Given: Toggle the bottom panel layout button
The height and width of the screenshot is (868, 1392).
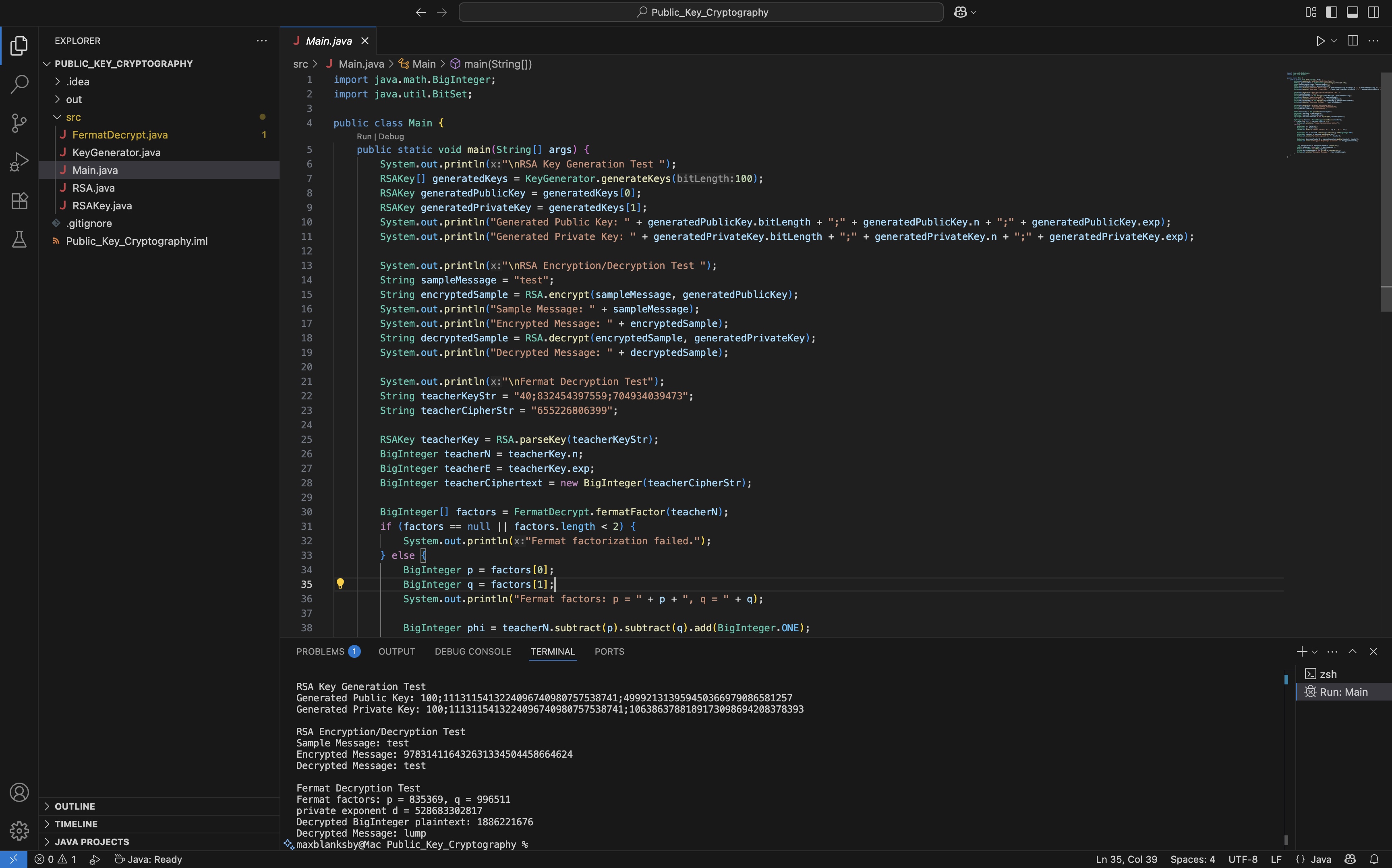Looking at the screenshot, I should [x=1353, y=12].
